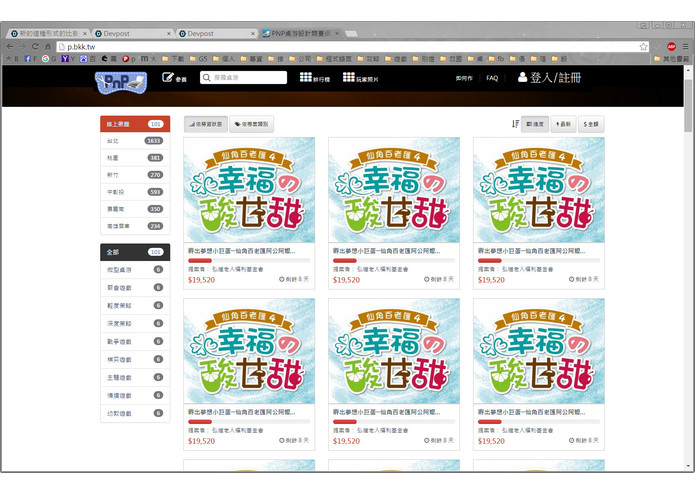This screenshot has height=494, width=695.
Task: Sort projects by 金額 amount
Action: point(591,124)
